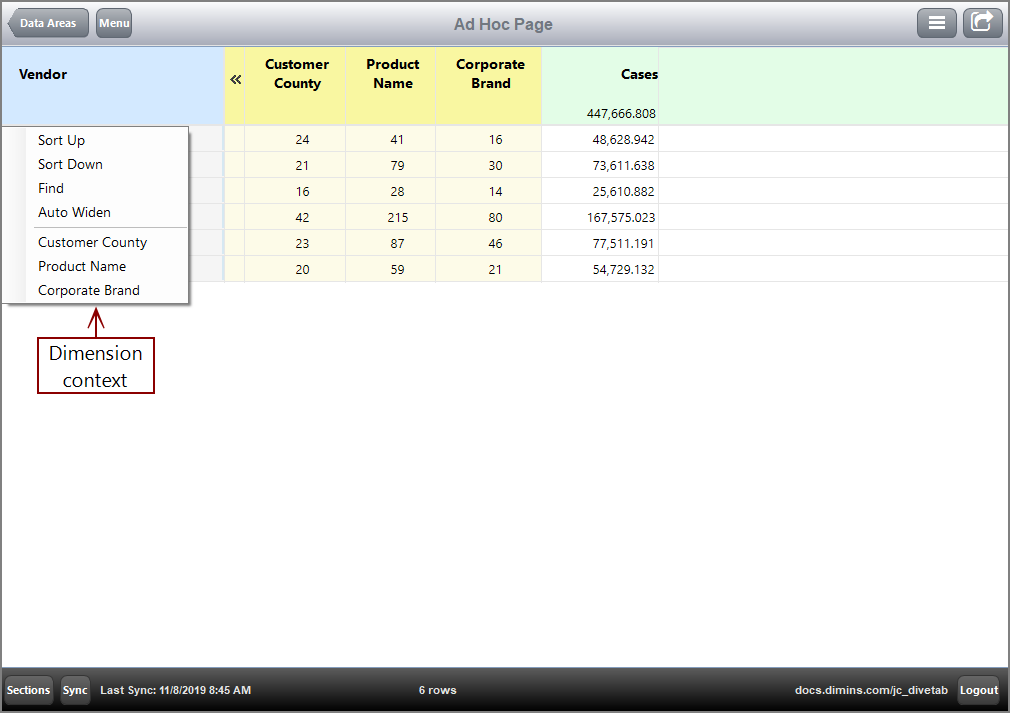Screen dimensions: 1010x713
Task: Click the "Customer County" column header
Action: click(296, 74)
